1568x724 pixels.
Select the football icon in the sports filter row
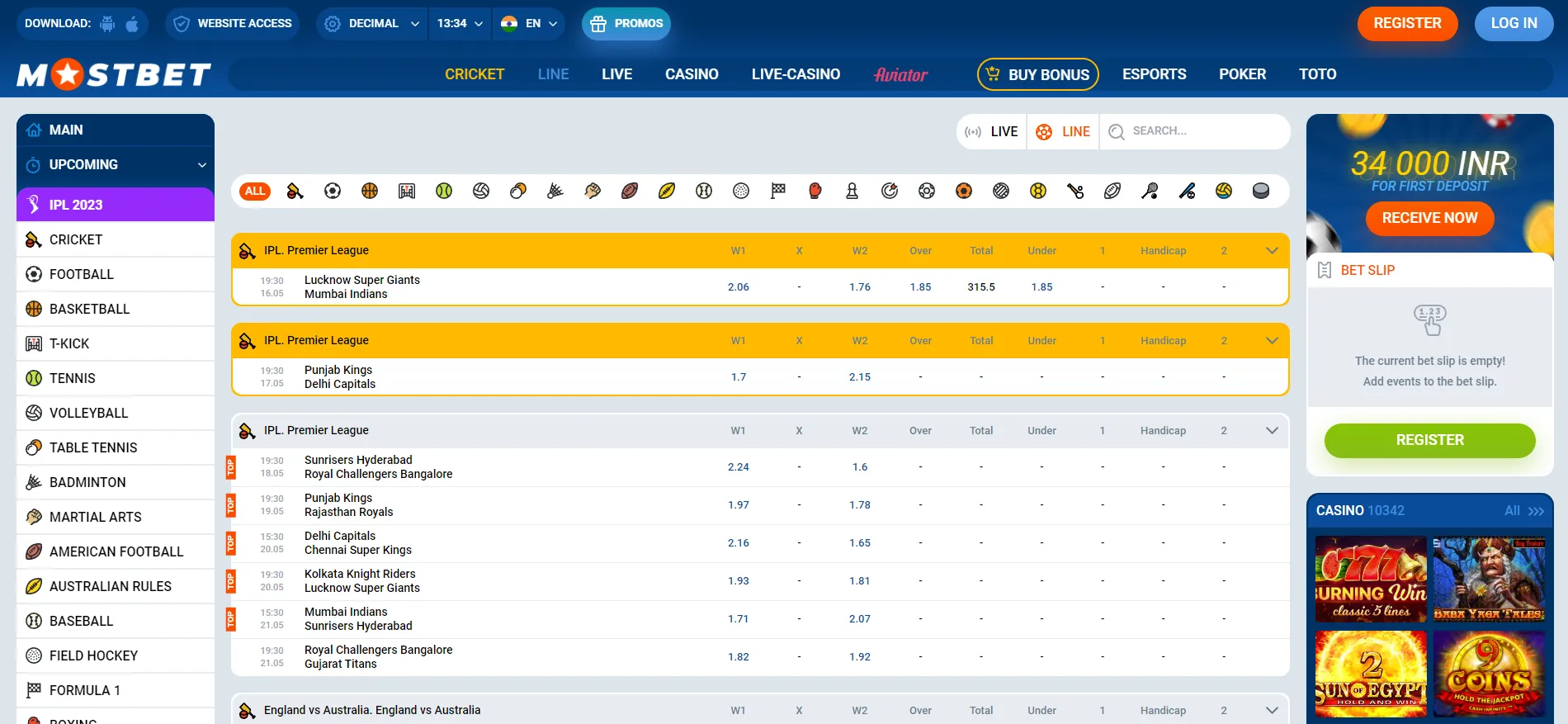[333, 191]
